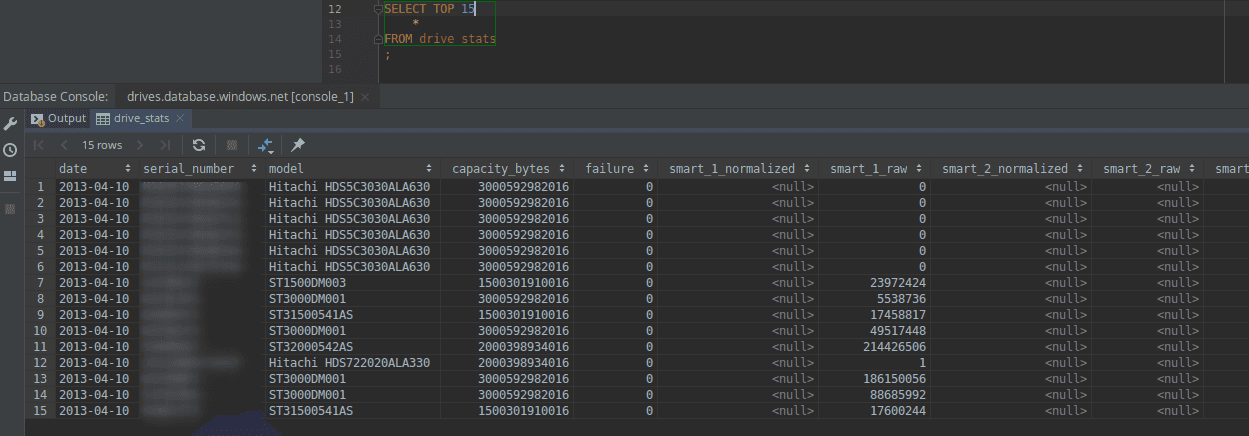Jump to the last page of results
Screen dimensions: 1249x436
pos(165,145)
